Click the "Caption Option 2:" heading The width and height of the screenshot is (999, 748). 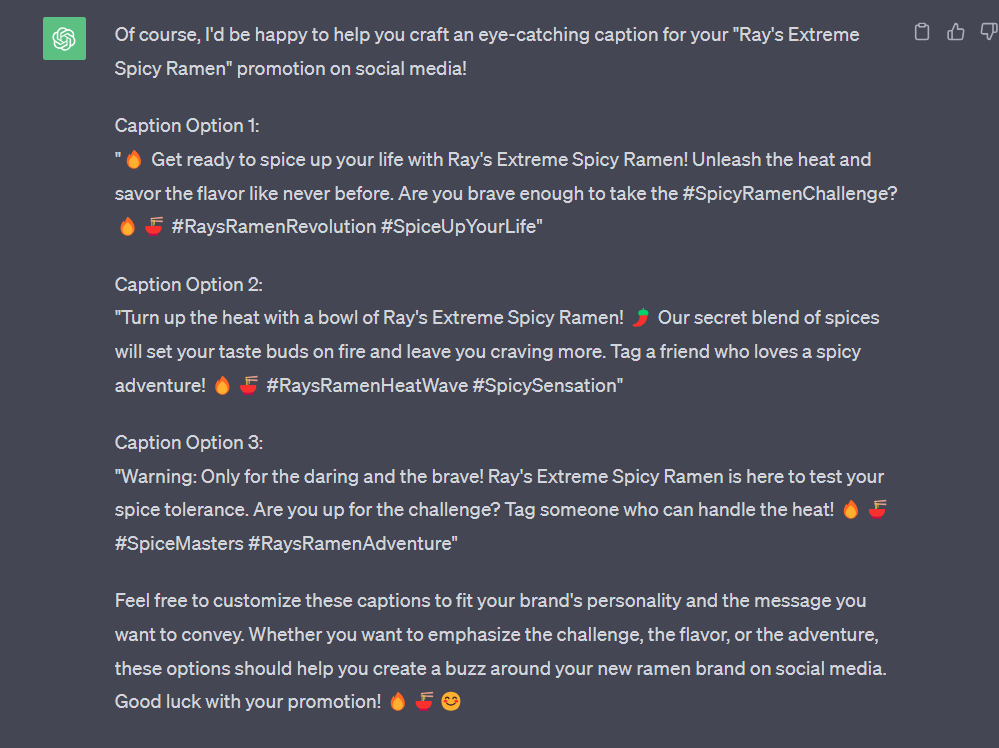point(189,284)
